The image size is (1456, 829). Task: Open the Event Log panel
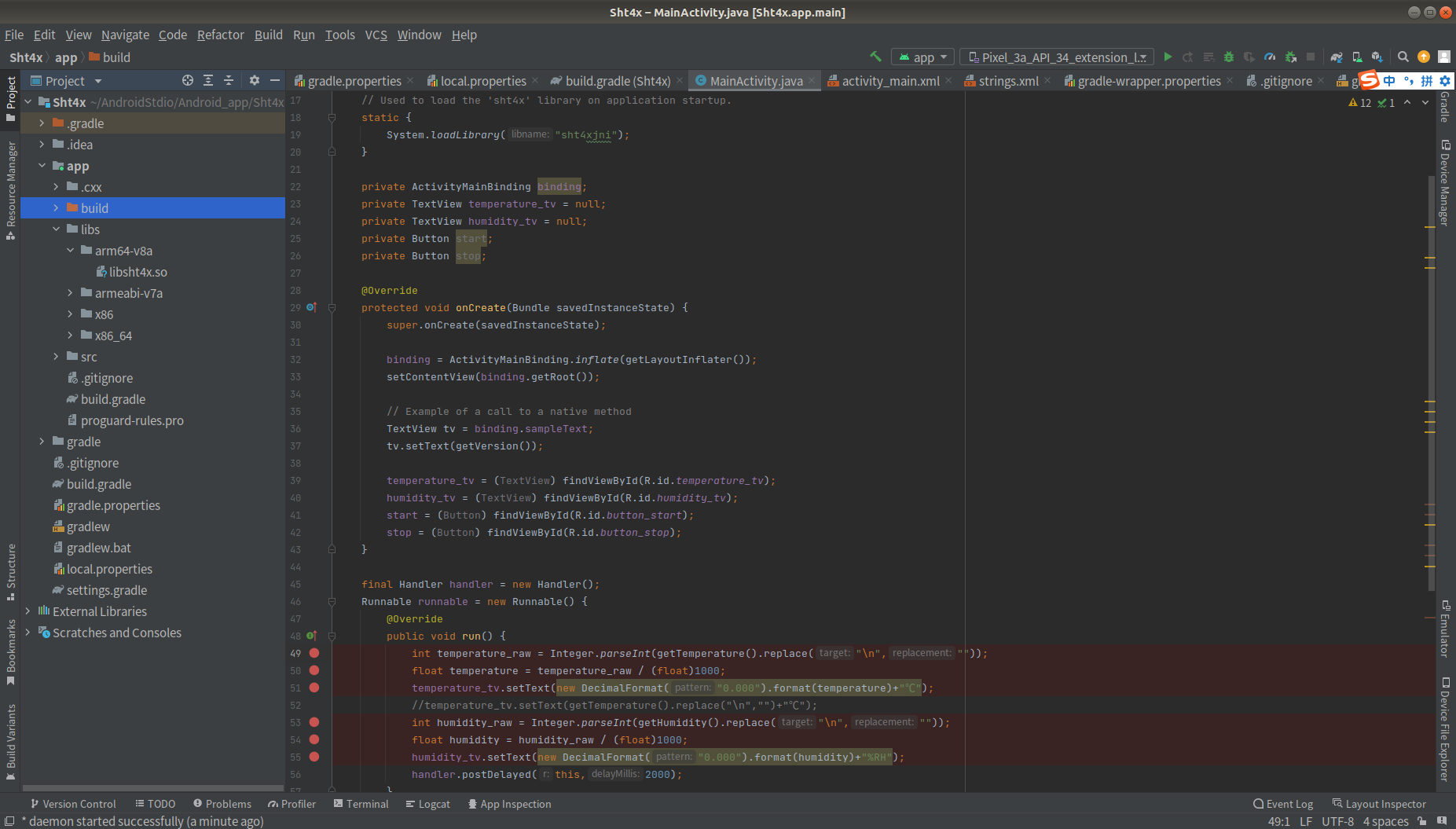point(1283,804)
